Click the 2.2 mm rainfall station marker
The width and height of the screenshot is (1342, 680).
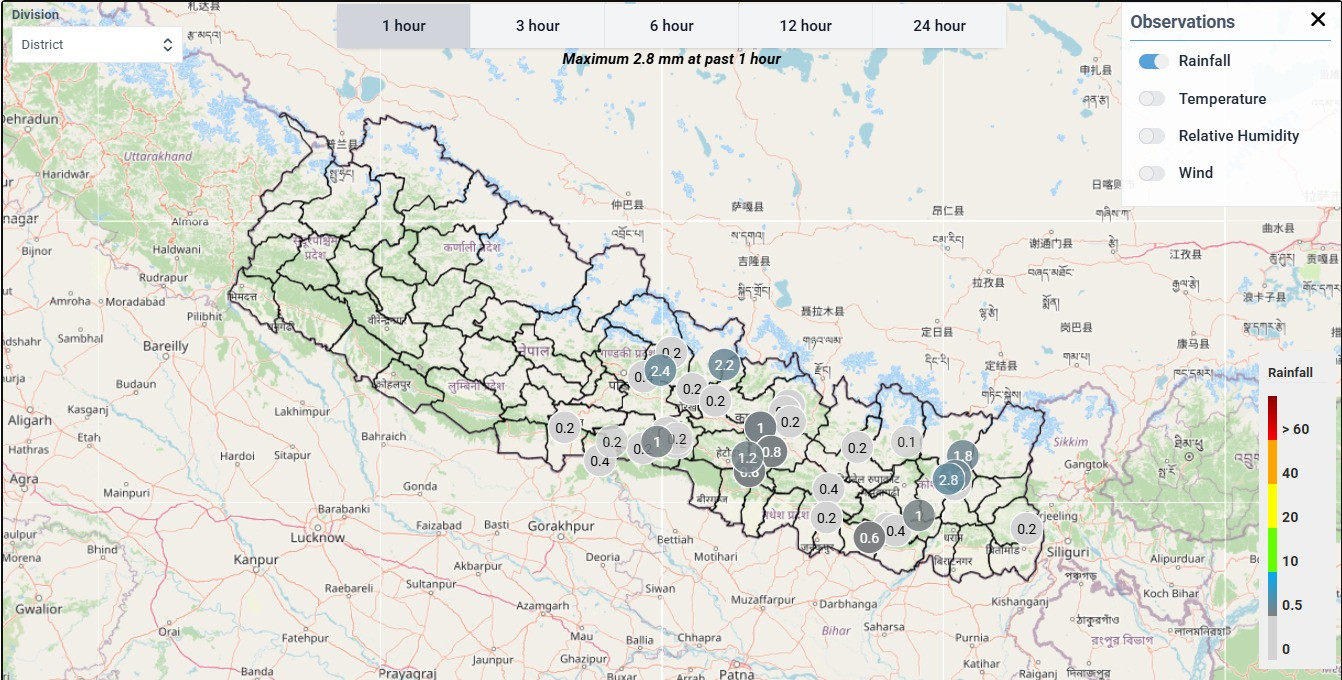pyautogui.click(x=724, y=365)
